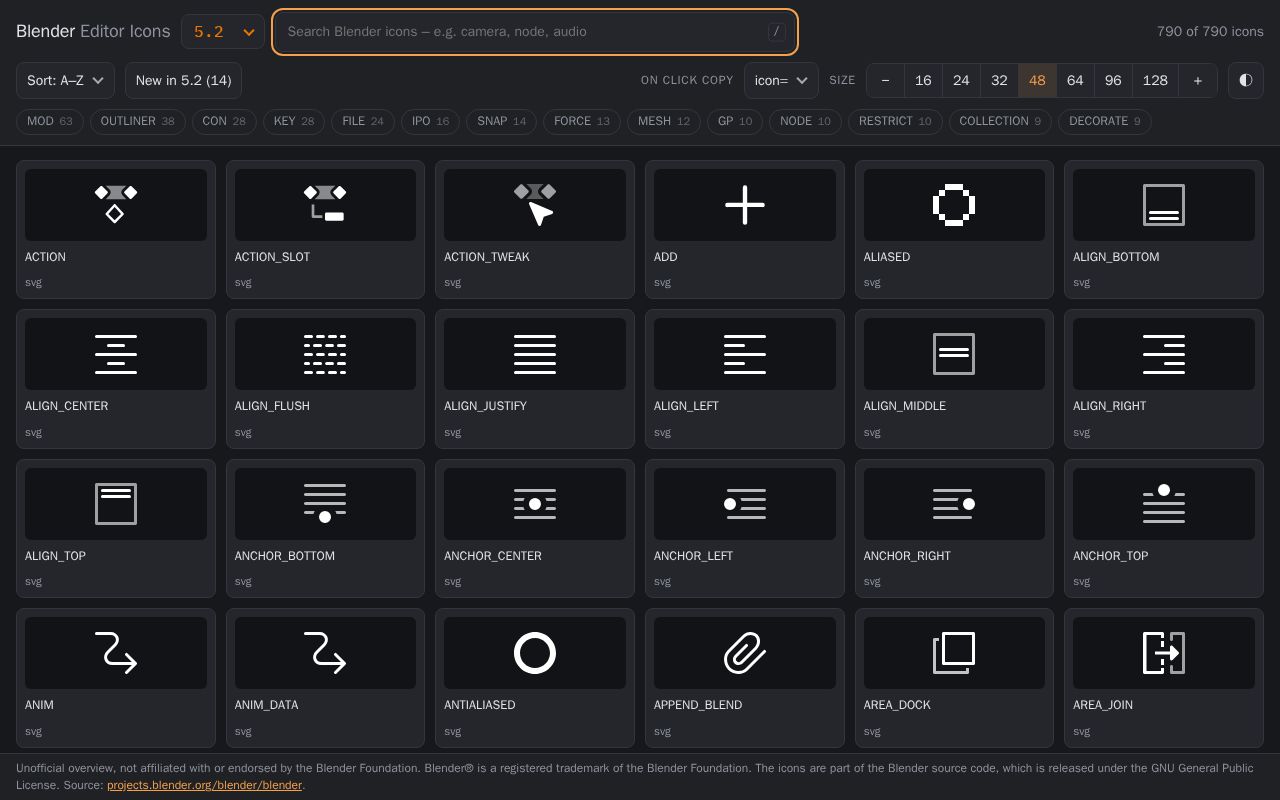Set icon size to 64
Screen dimensions: 1280x800
[x=1075, y=80]
